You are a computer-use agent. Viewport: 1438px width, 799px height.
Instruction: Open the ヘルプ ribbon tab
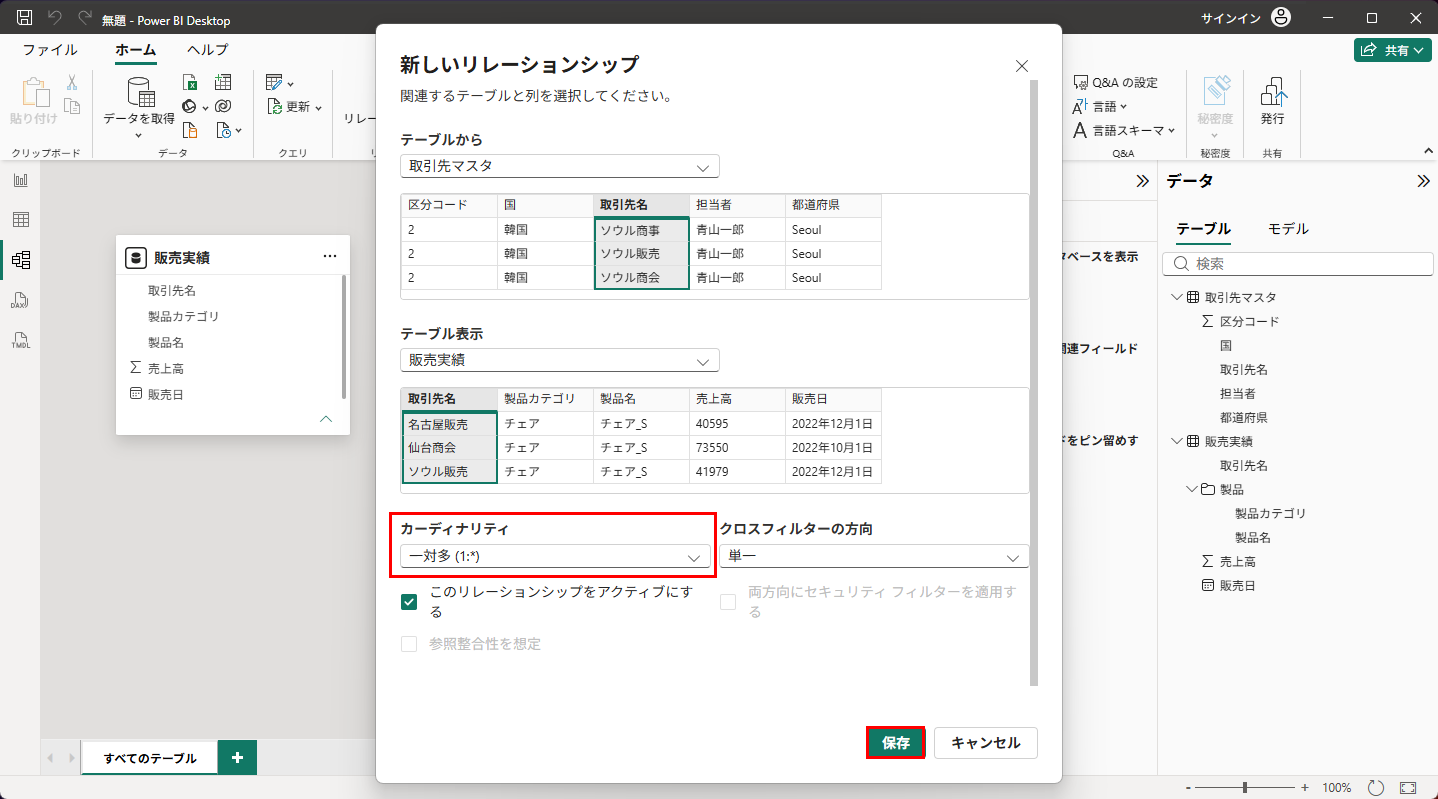pos(207,49)
